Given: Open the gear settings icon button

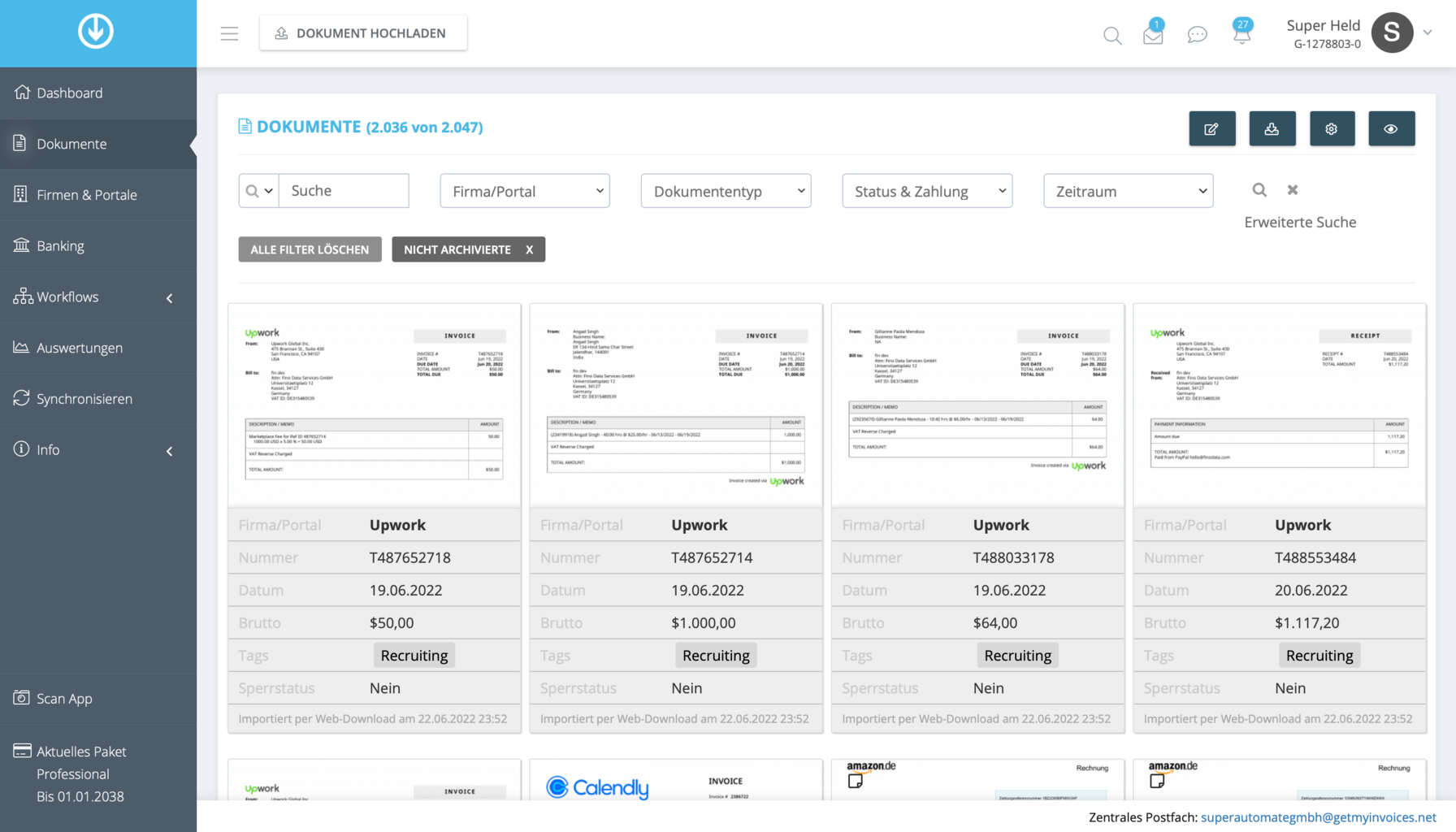Looking at the screenshot, I should click(x=1332, y=129).
